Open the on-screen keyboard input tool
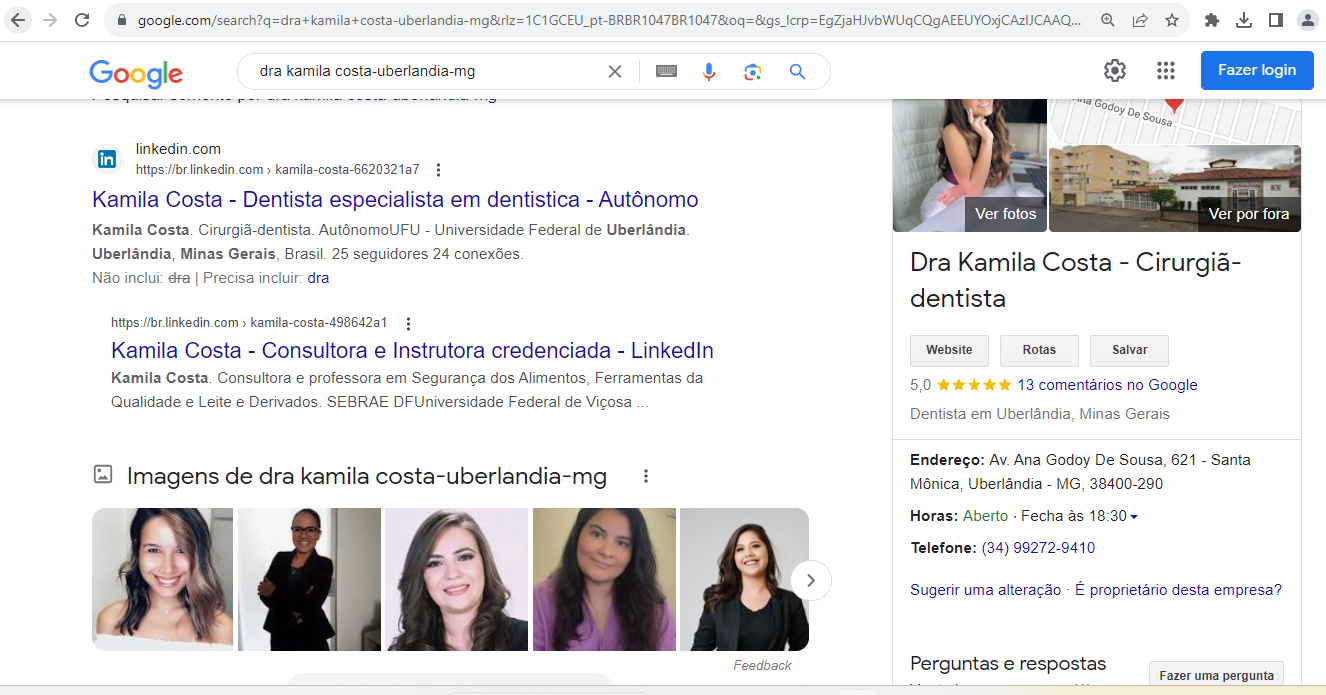1326x695 pixels. [666, 71]
